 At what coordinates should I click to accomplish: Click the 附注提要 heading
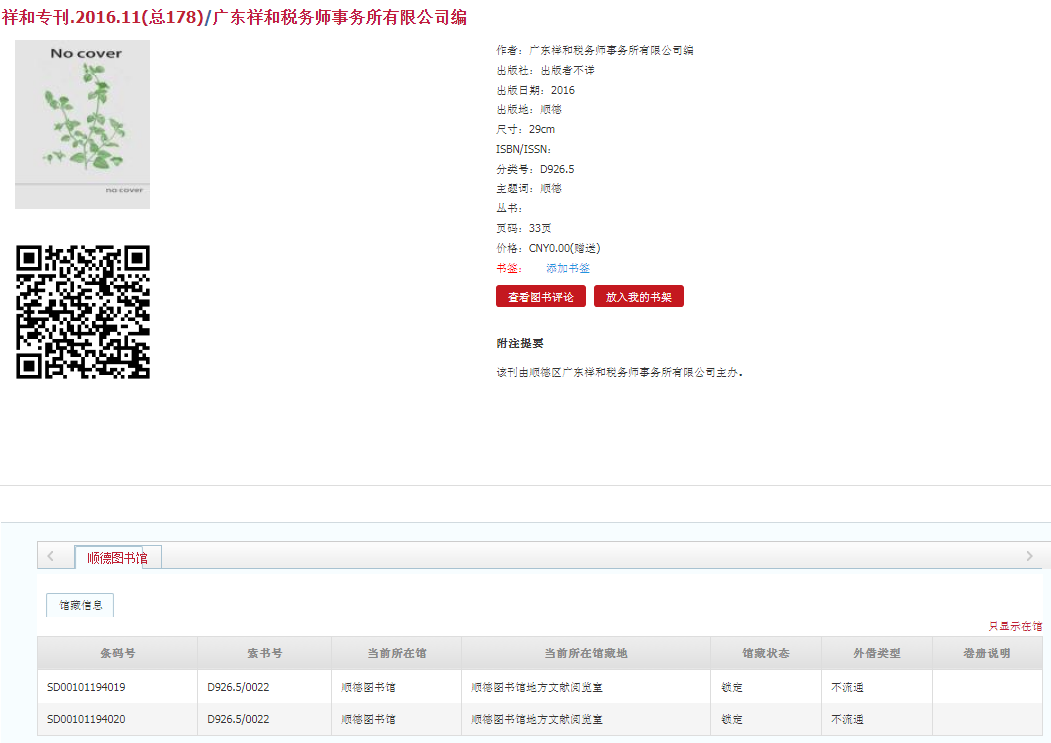point(519,343)
